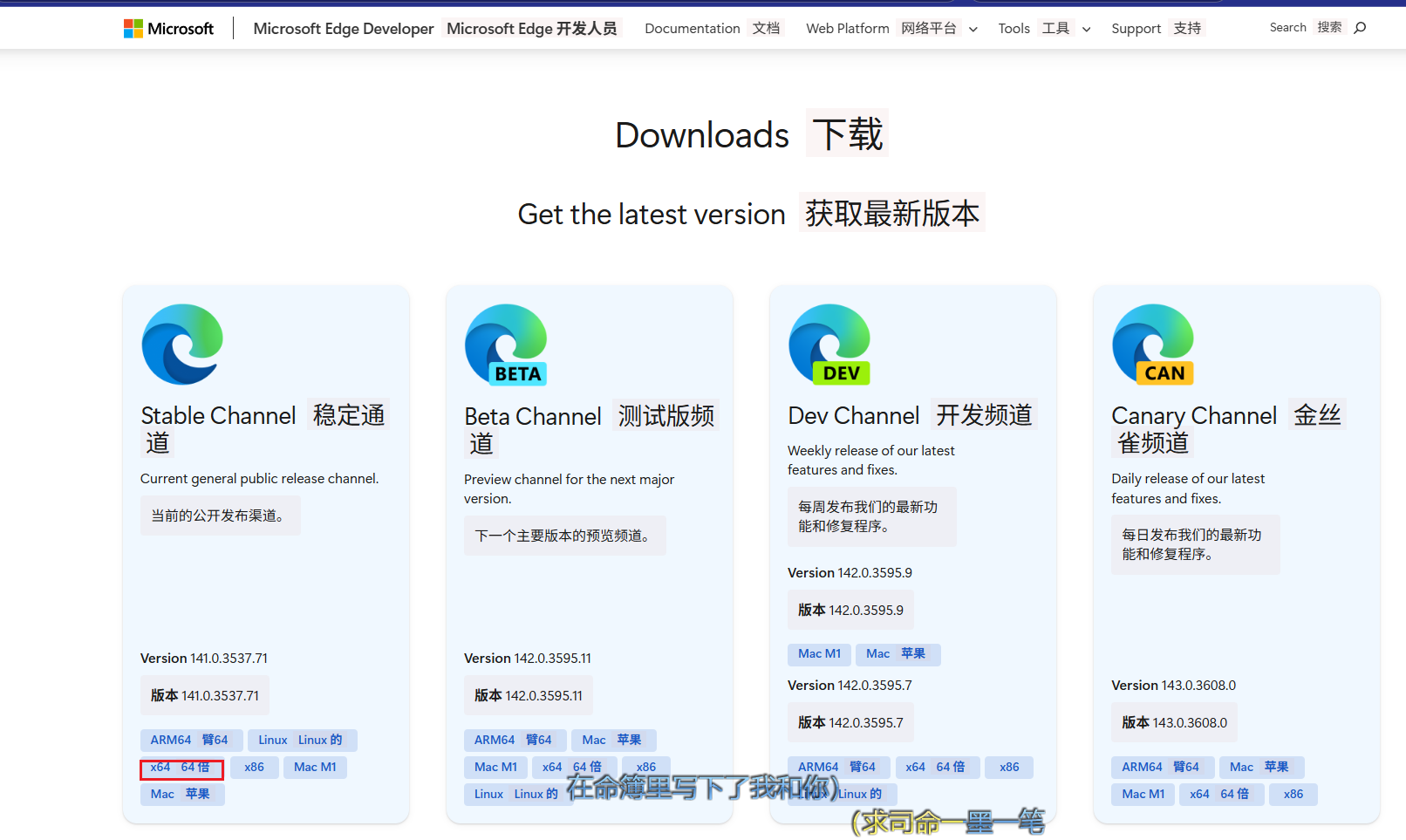1406x840 pixels.
Task: Click the Stable Channel title
Action: click(264, 428)
